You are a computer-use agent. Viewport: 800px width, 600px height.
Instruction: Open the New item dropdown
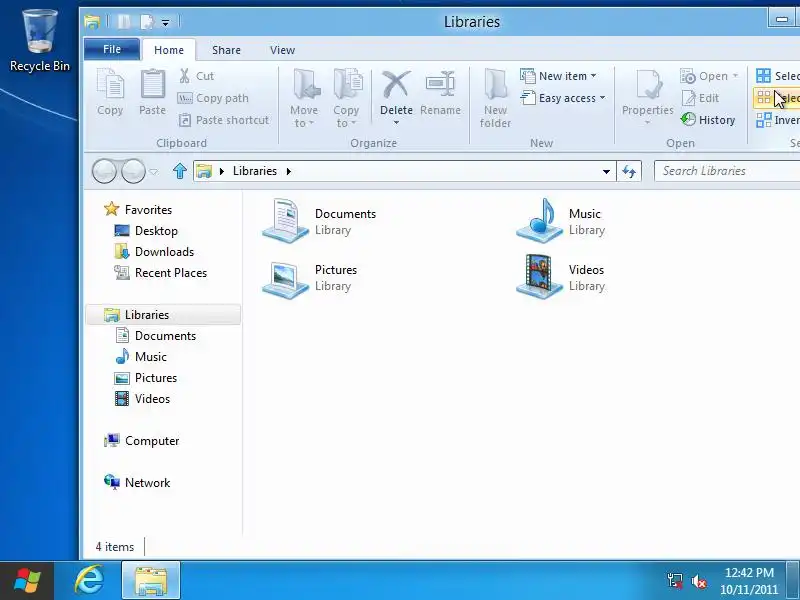558,76
